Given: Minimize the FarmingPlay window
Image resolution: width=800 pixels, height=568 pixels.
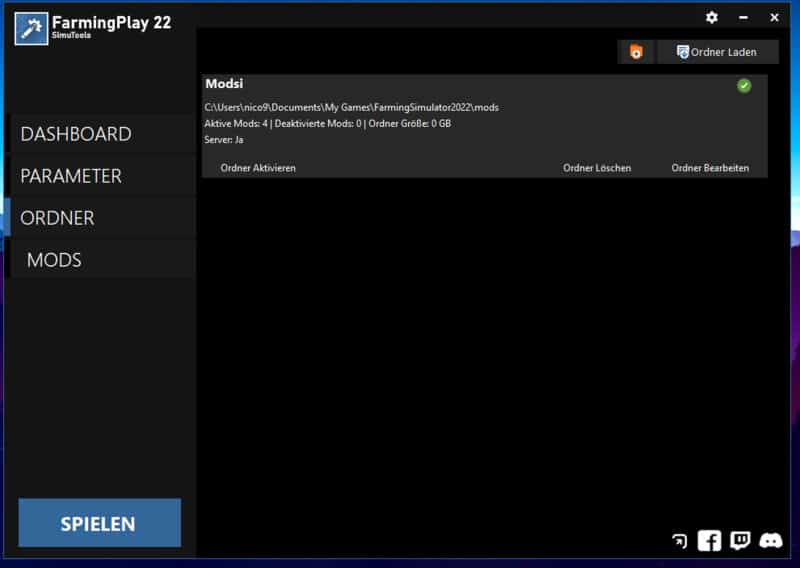Looking at the screenshot, I should (744, 17).
